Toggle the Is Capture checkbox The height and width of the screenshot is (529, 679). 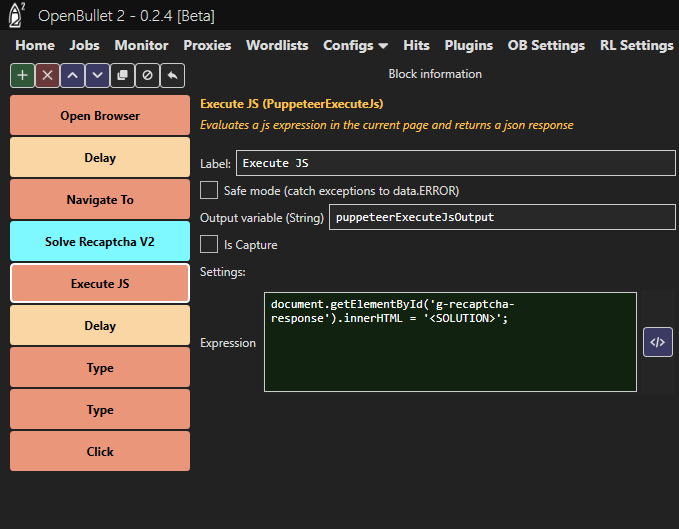pos(209,244)
